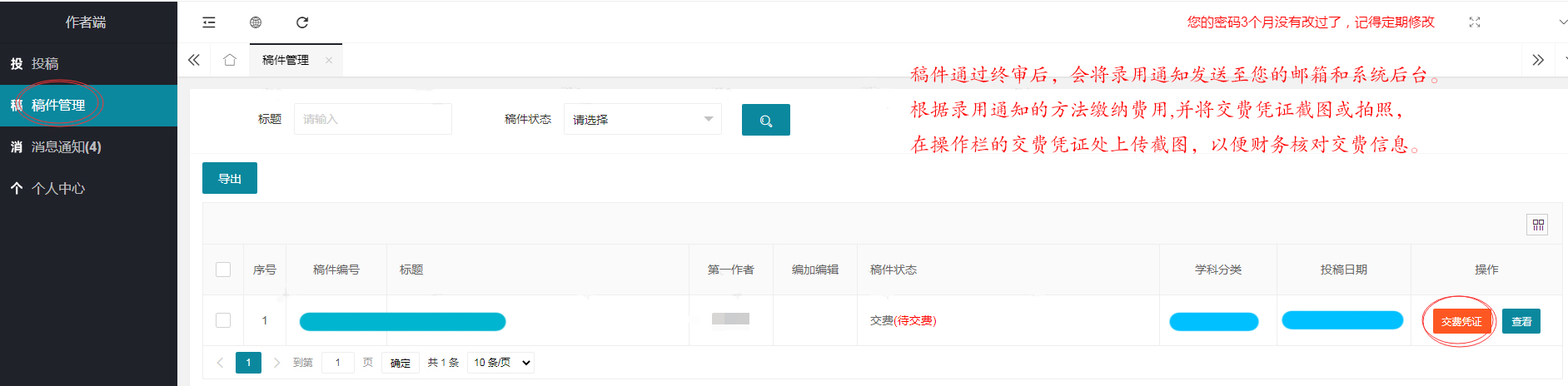This screenshot has width=1568, height=386.
Task: Open 稿件管理 in the sidebar
Action: 58,106
